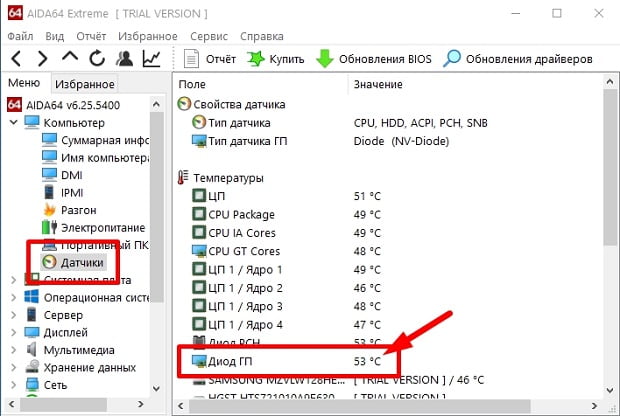Click the right panel vertical scrollbar

610,167
